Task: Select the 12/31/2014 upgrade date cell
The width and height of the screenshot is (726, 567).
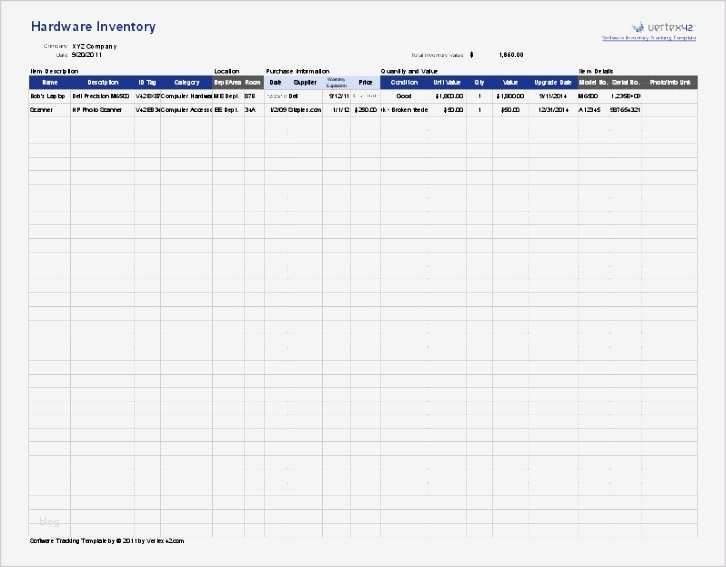Action: (553, 110)
